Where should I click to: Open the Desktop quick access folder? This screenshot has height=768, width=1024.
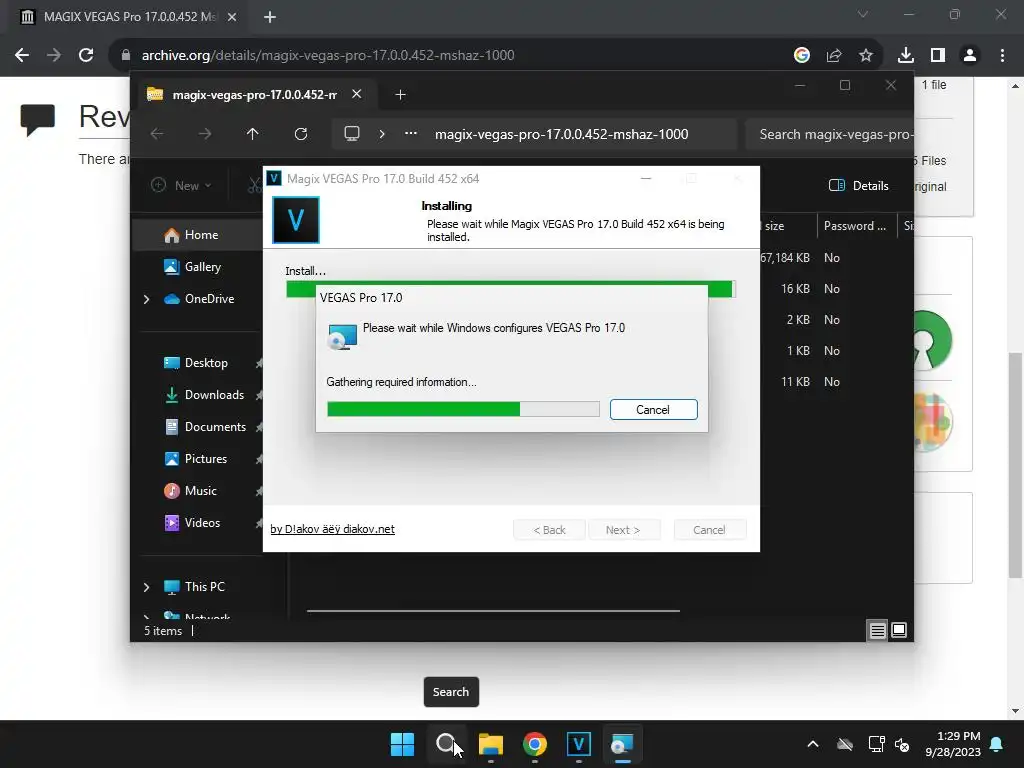(x=206, y=363)
